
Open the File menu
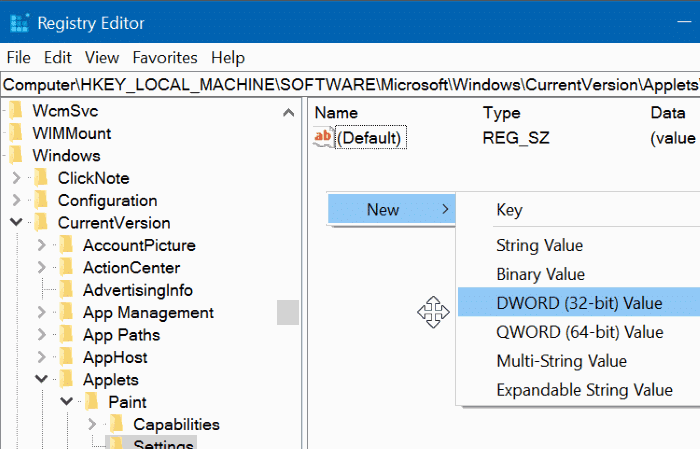(x=19, y=58)
